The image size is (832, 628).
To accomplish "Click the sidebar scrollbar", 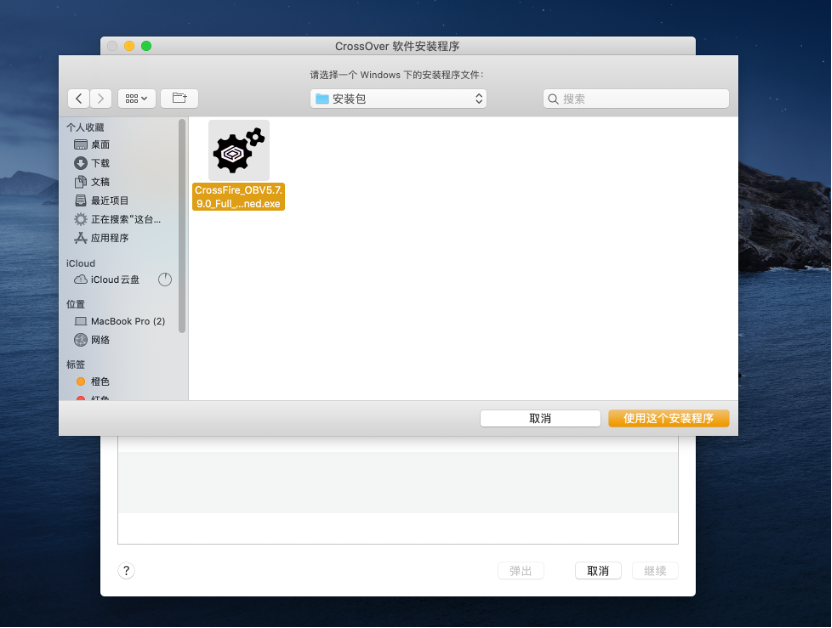I will point(182,226).
